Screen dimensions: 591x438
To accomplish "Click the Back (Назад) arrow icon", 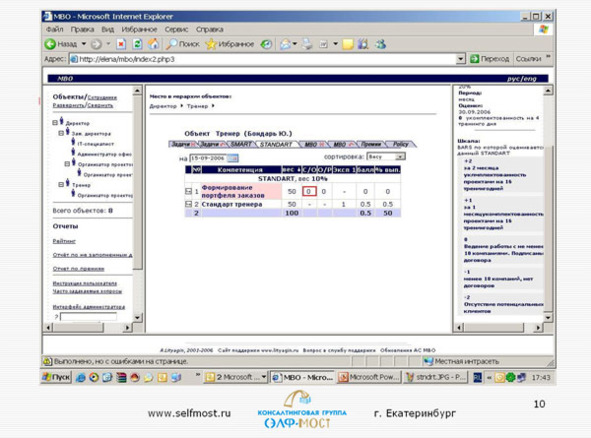I will (x=50, y=44).
